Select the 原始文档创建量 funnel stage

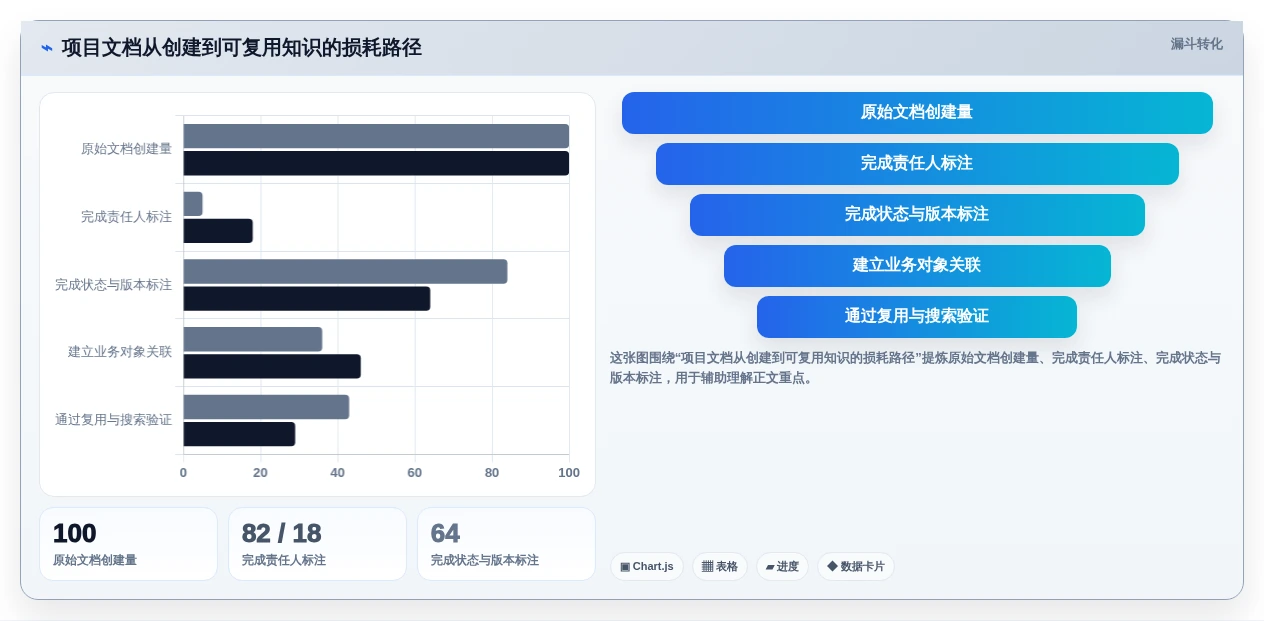tap(917, 113)
